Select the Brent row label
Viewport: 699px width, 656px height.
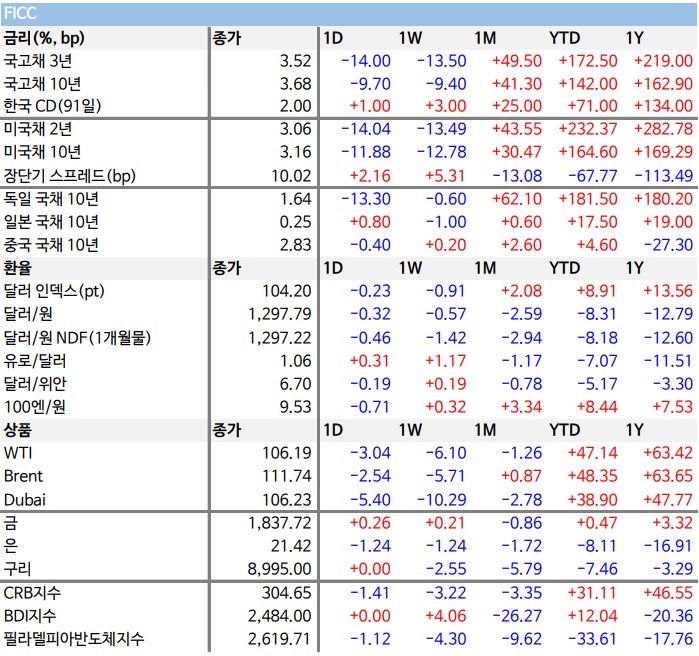click(x=23, y=476)
